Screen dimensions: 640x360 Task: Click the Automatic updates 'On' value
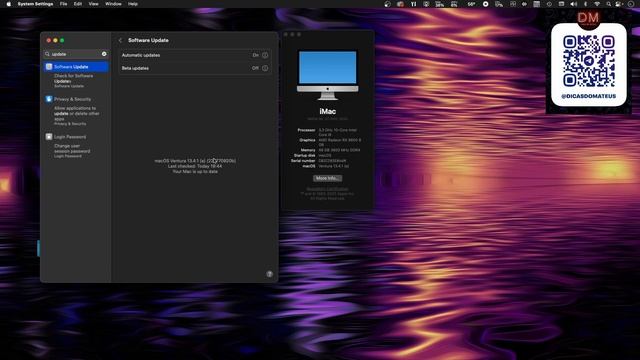pos(256,55)
